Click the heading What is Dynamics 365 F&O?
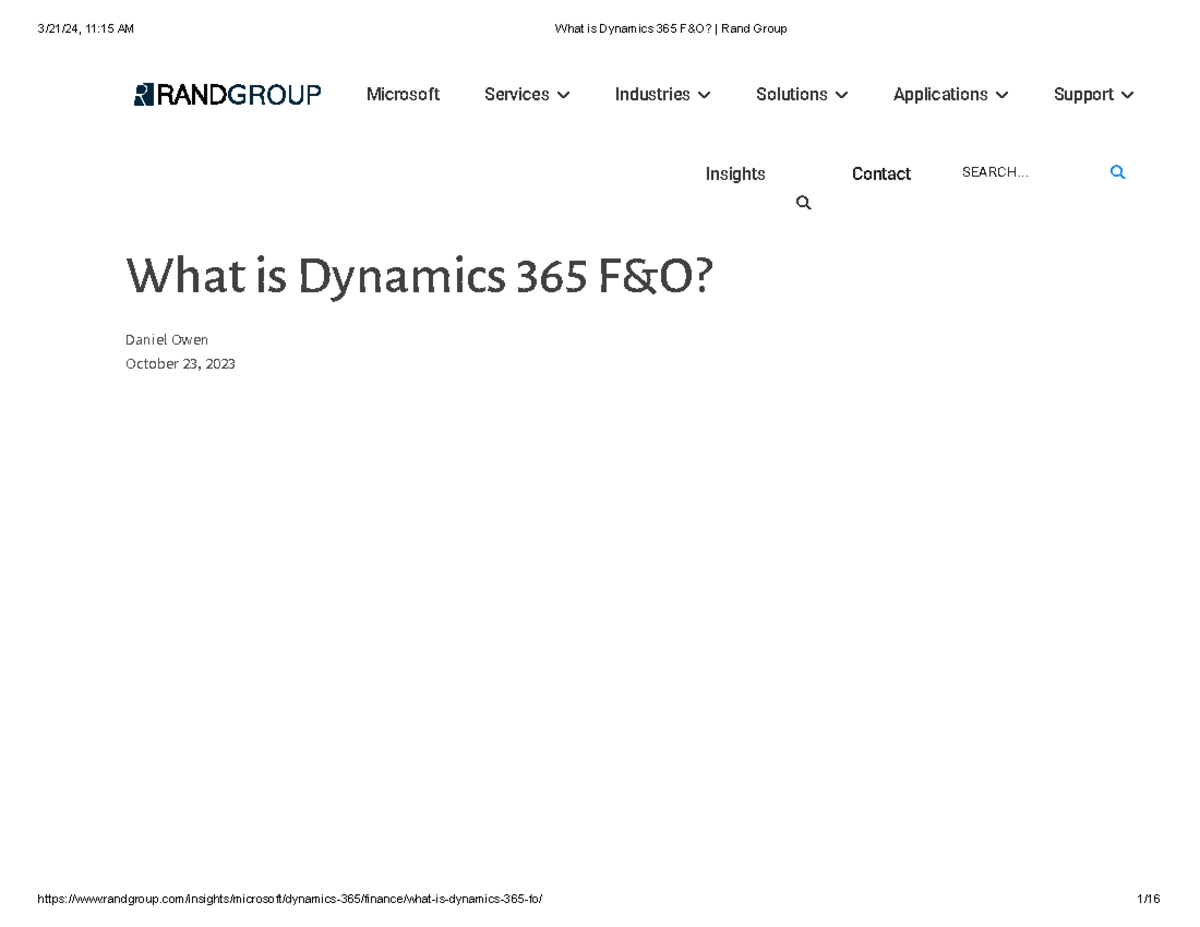 (420, 276)
